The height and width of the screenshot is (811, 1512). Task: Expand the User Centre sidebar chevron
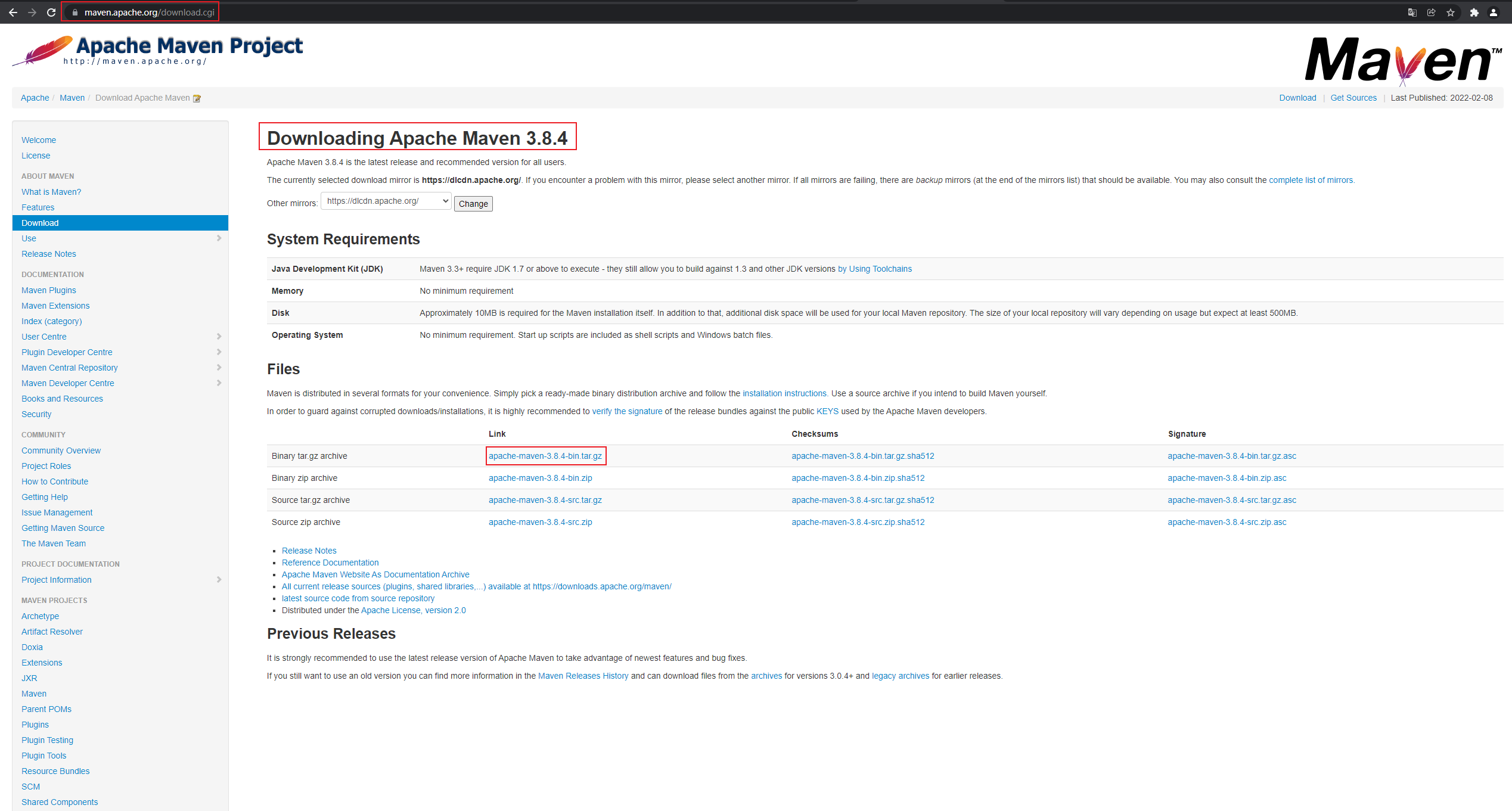tap(219, 337)
